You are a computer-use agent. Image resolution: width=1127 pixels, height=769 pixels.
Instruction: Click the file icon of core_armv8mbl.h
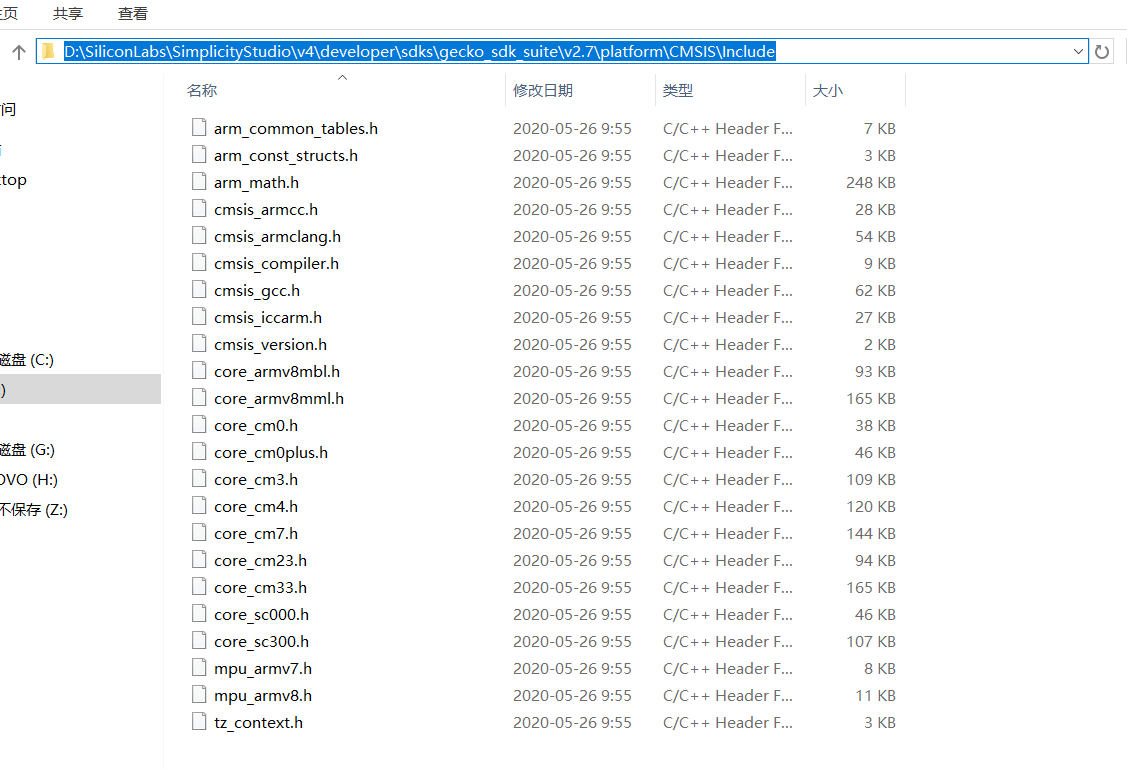(x=199, y=371)
